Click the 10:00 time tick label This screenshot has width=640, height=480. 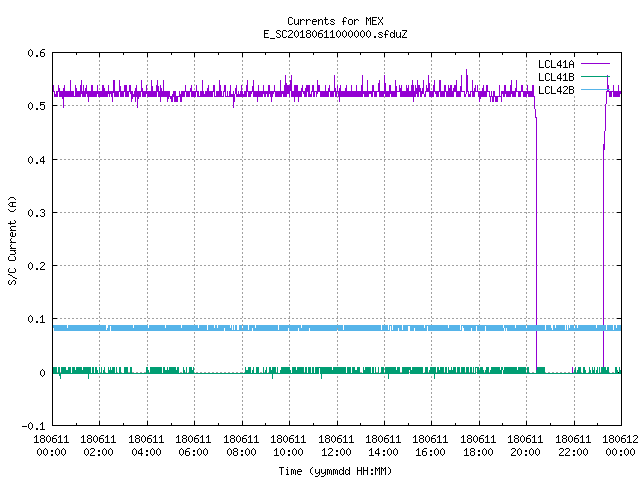click(x=288, y=452)
